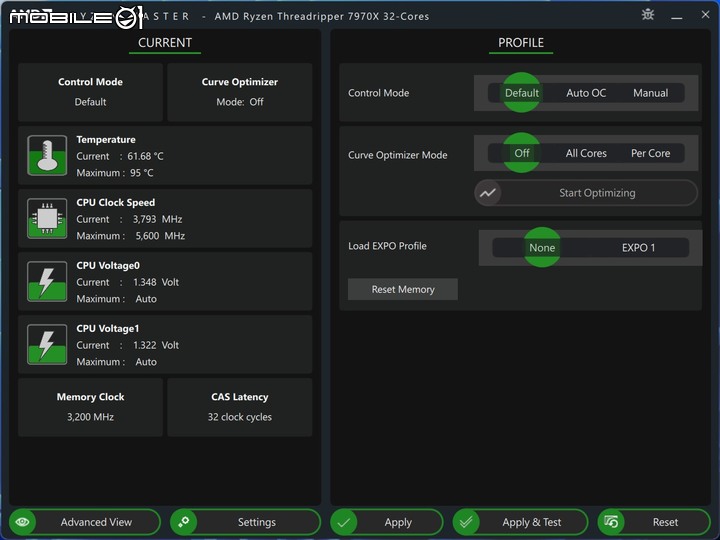Click the eye icon on Advanced View

click(22, 522)
